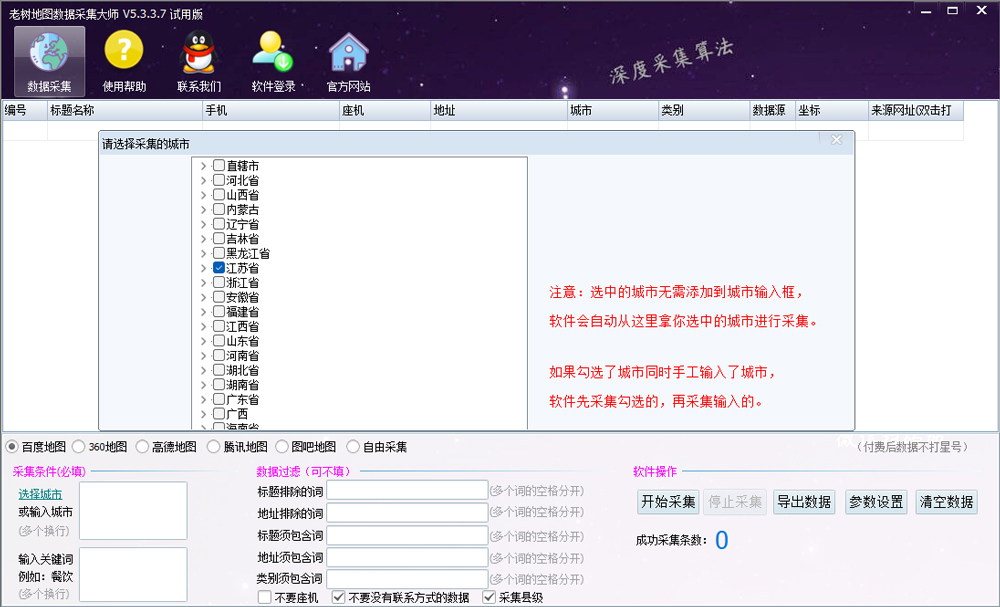Open 软件登录 via its toolbar icon
This screenshot has width=1000, height=607.
pos(270,58)
